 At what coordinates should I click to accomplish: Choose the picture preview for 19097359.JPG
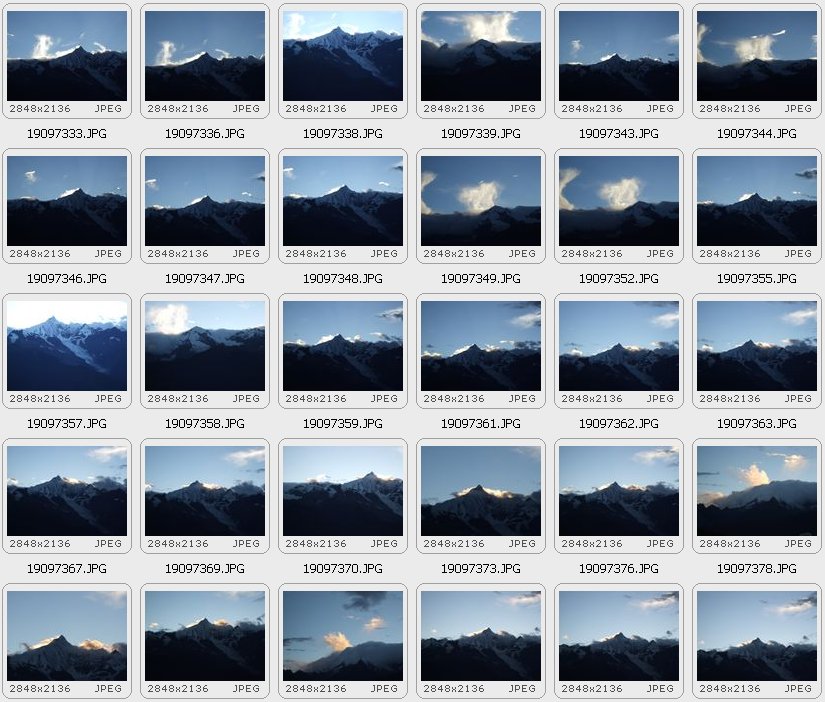tap(343, 346)
